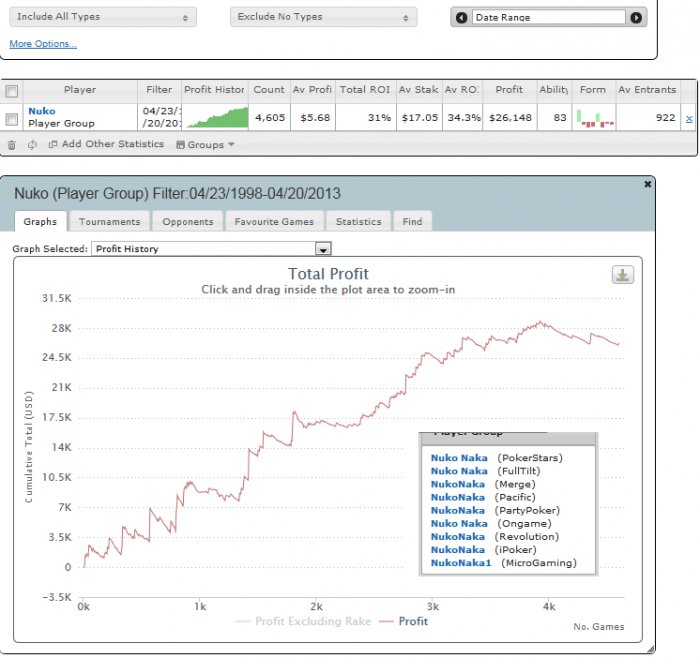The image size is (700, 658).
Task: Click the More Options link
Action: (x=43, y=44)
